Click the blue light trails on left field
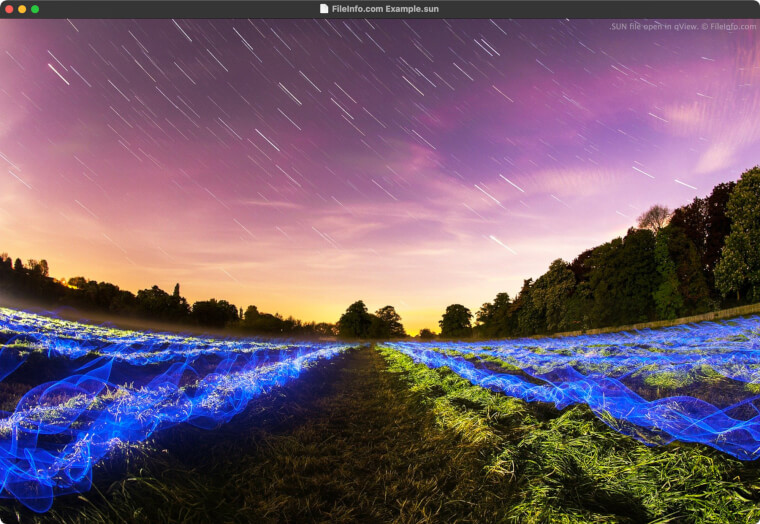The height and width of the screenshot is (524, 760). tap(120, 400)
